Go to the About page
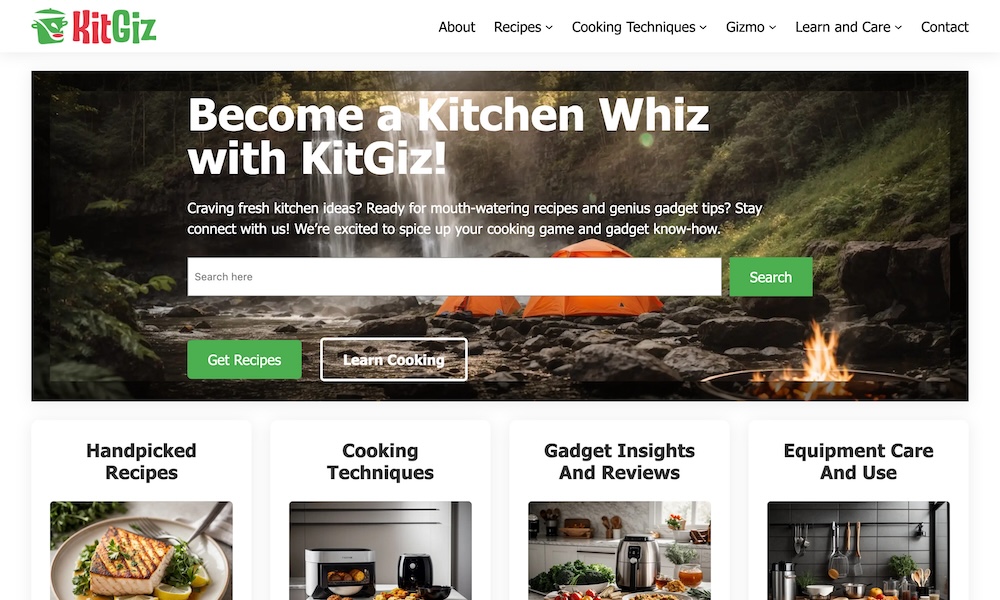The image size is (1000, 600). (x=457, y=27)
